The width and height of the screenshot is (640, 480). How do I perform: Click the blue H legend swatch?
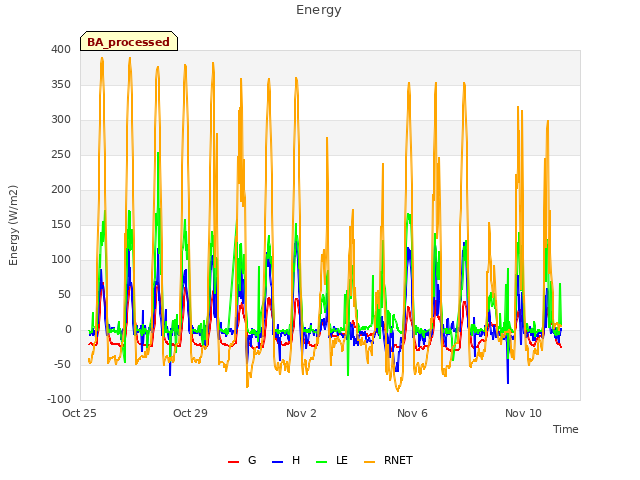(278, 462)
